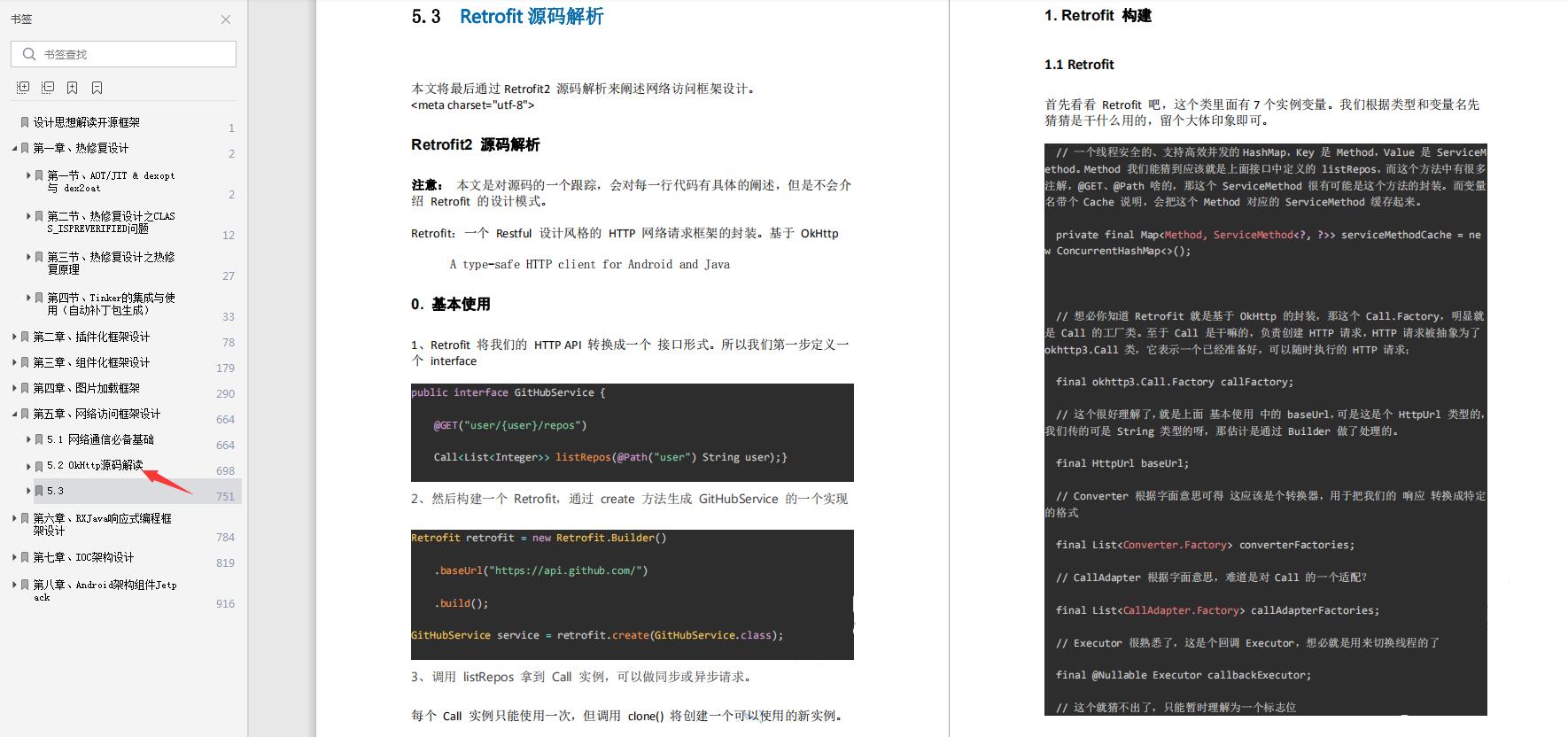
Task: Click heading 1. Retrofit 构建
Action: point(1098,15)
